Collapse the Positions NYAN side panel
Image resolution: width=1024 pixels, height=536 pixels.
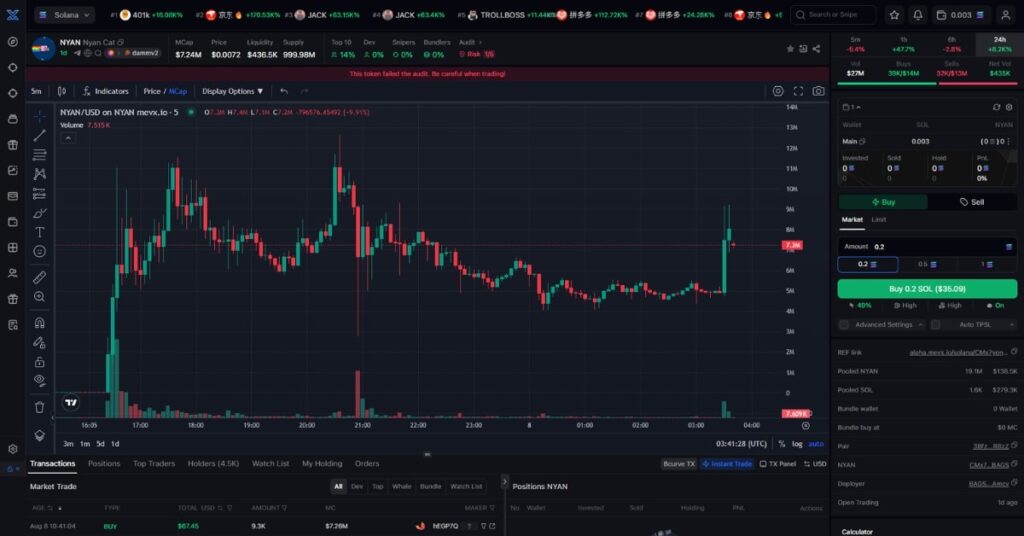[x=504, y=482]
